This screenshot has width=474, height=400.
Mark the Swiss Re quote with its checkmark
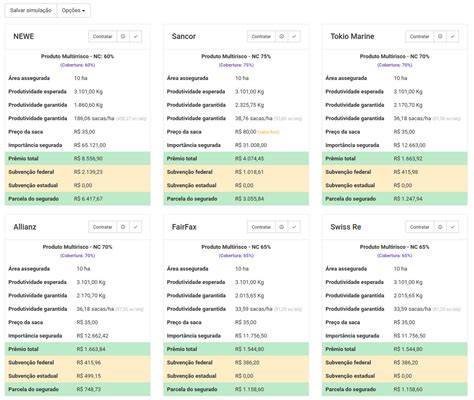pyautogui.click(x=452, y=227)
